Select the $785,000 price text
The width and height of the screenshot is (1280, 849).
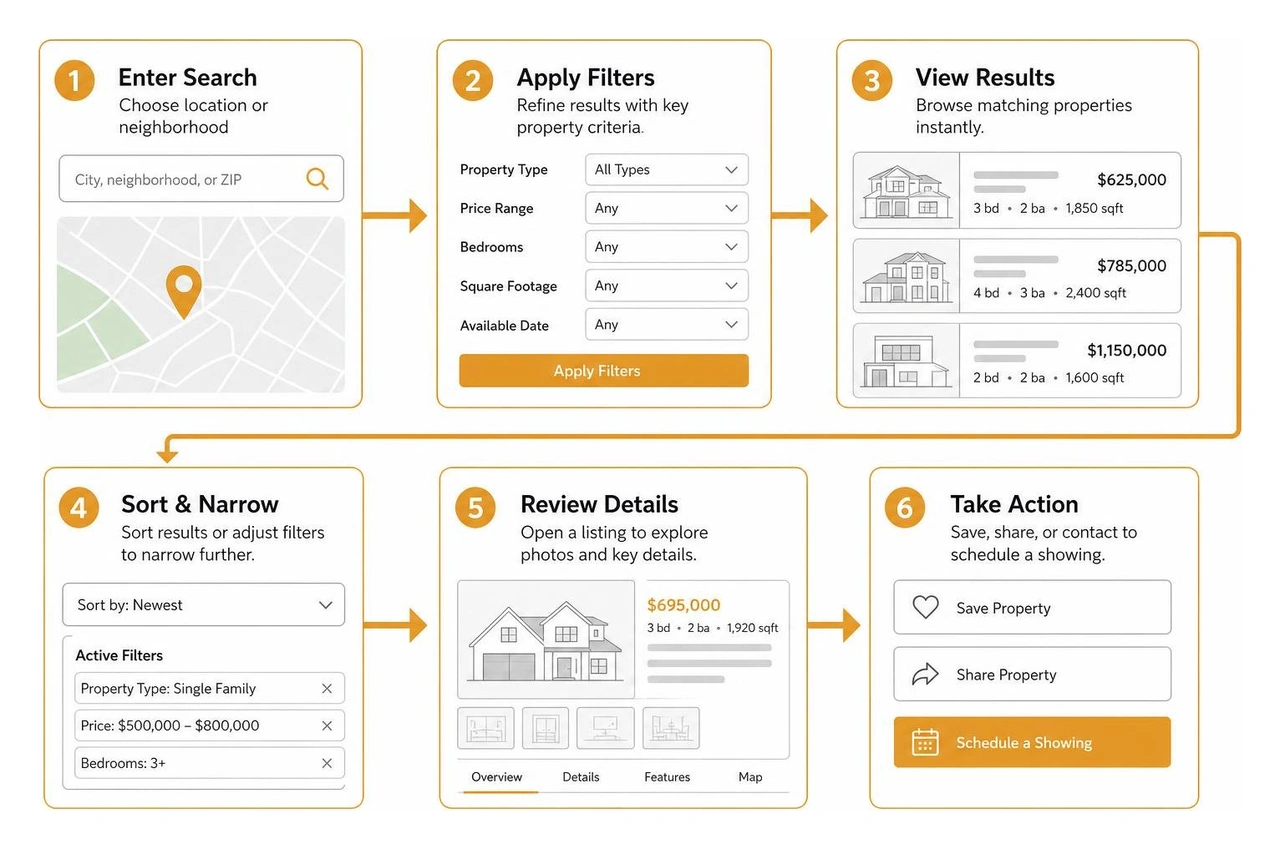[1131, 266]
